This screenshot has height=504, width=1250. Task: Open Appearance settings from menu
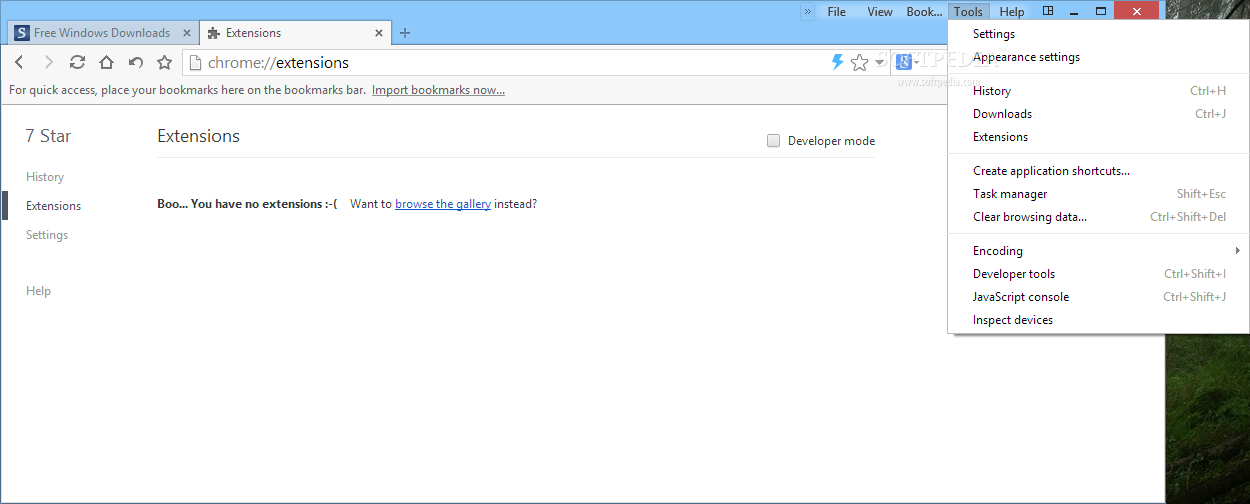(1098, 57)
